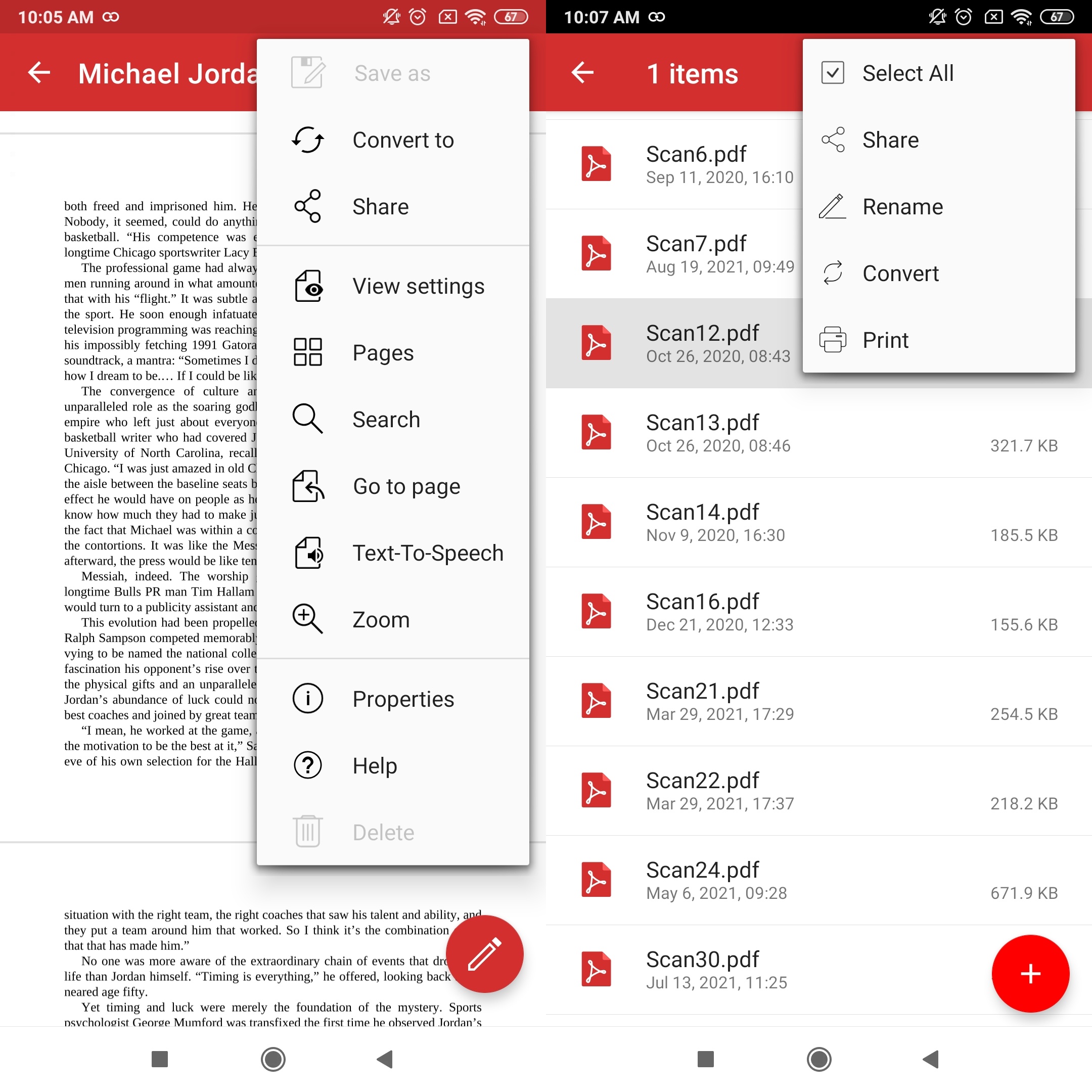Click the edit pencil floating button
The width and height of the screenshot is (1092, 1092).
coord(484,951)
